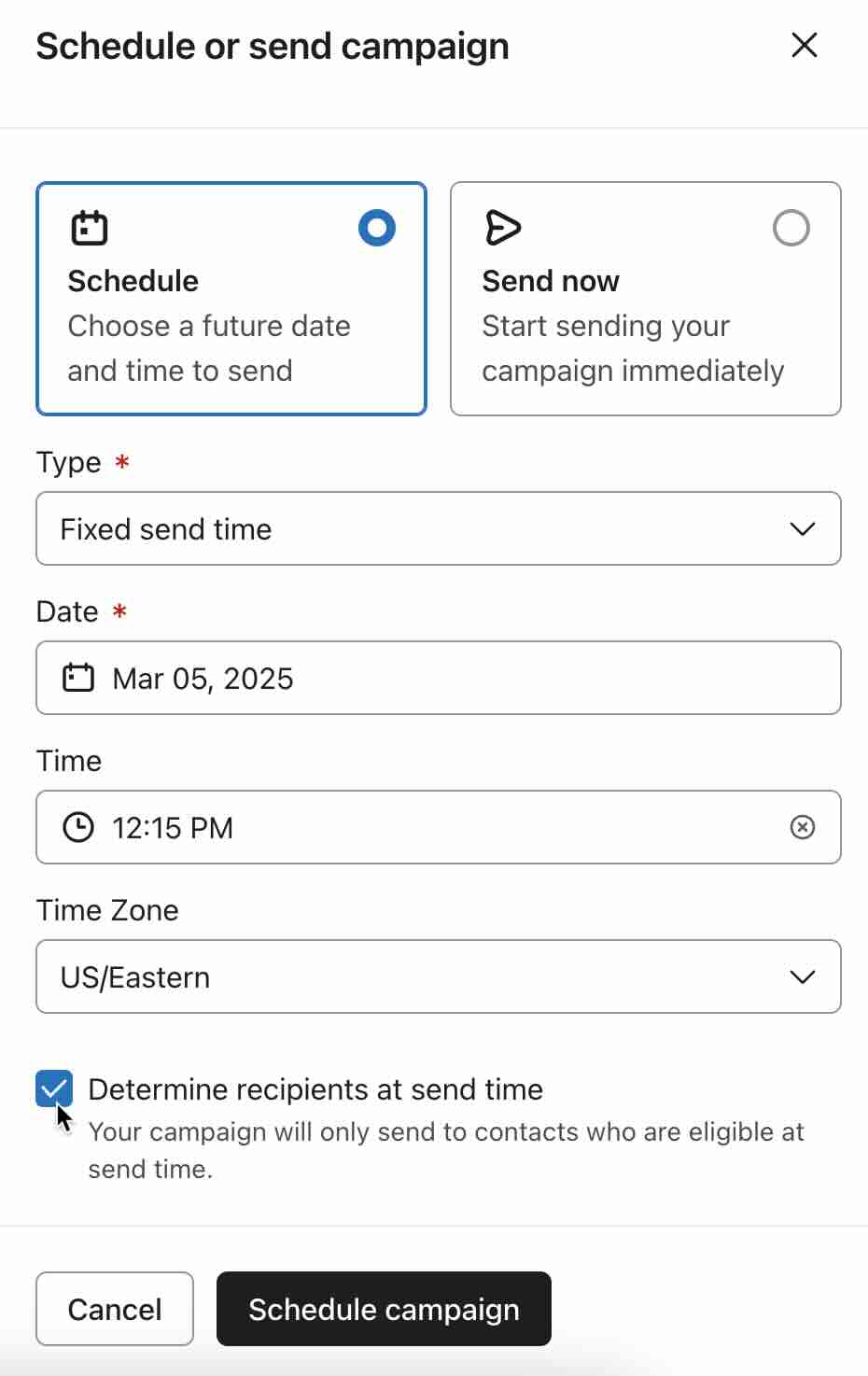Click the Schedule campaign button

point(384,1309)
